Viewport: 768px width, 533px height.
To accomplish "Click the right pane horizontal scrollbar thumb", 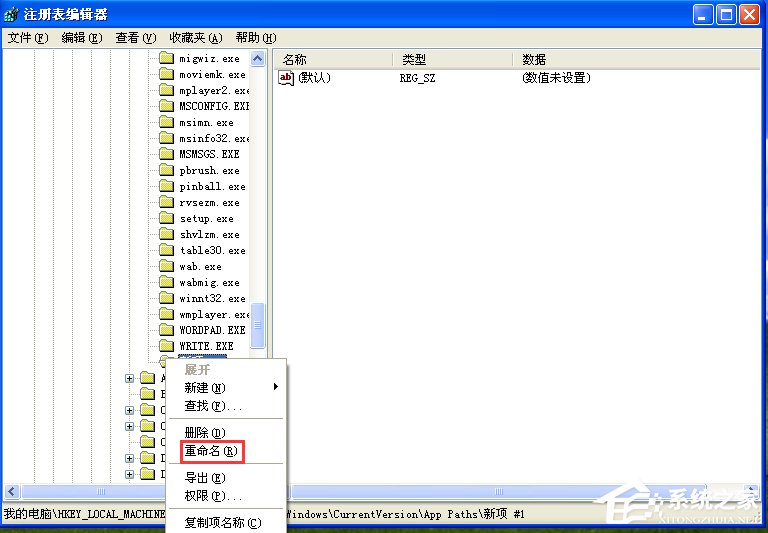I will point(498,491).
